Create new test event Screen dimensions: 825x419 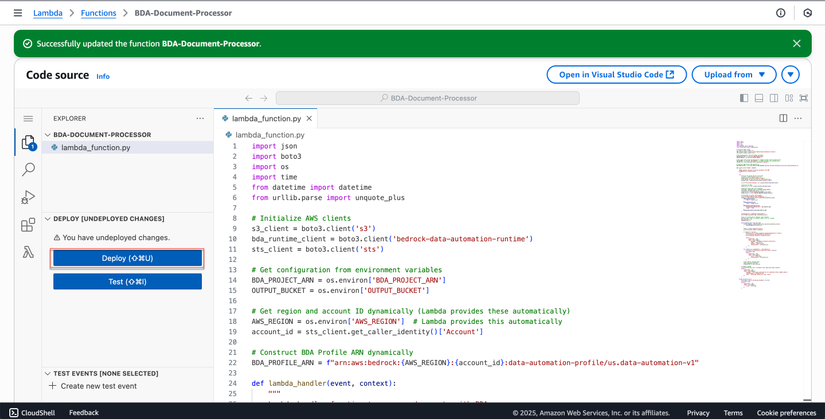coord(93,386)
